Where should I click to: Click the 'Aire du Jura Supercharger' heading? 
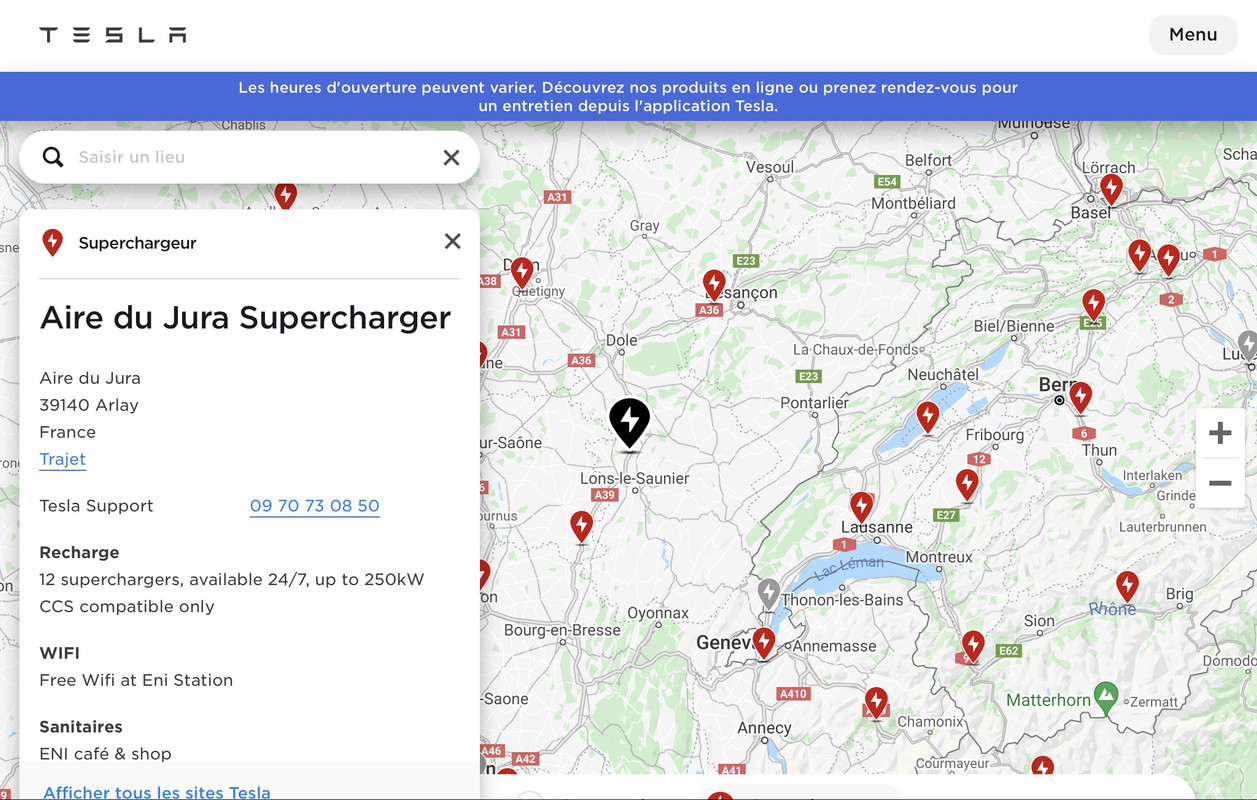coord(245,318)
